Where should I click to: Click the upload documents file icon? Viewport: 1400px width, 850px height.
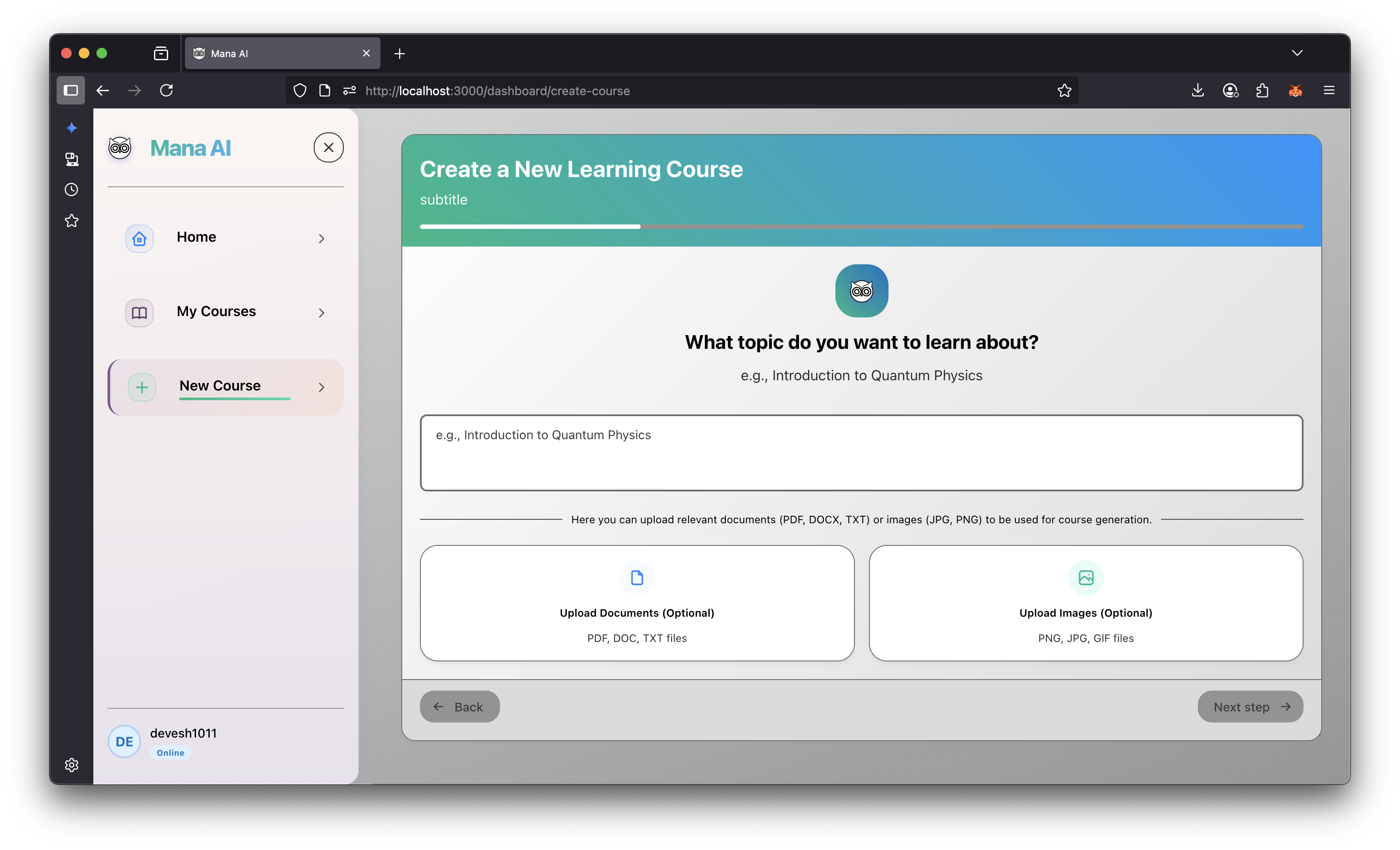click(636, 578)
